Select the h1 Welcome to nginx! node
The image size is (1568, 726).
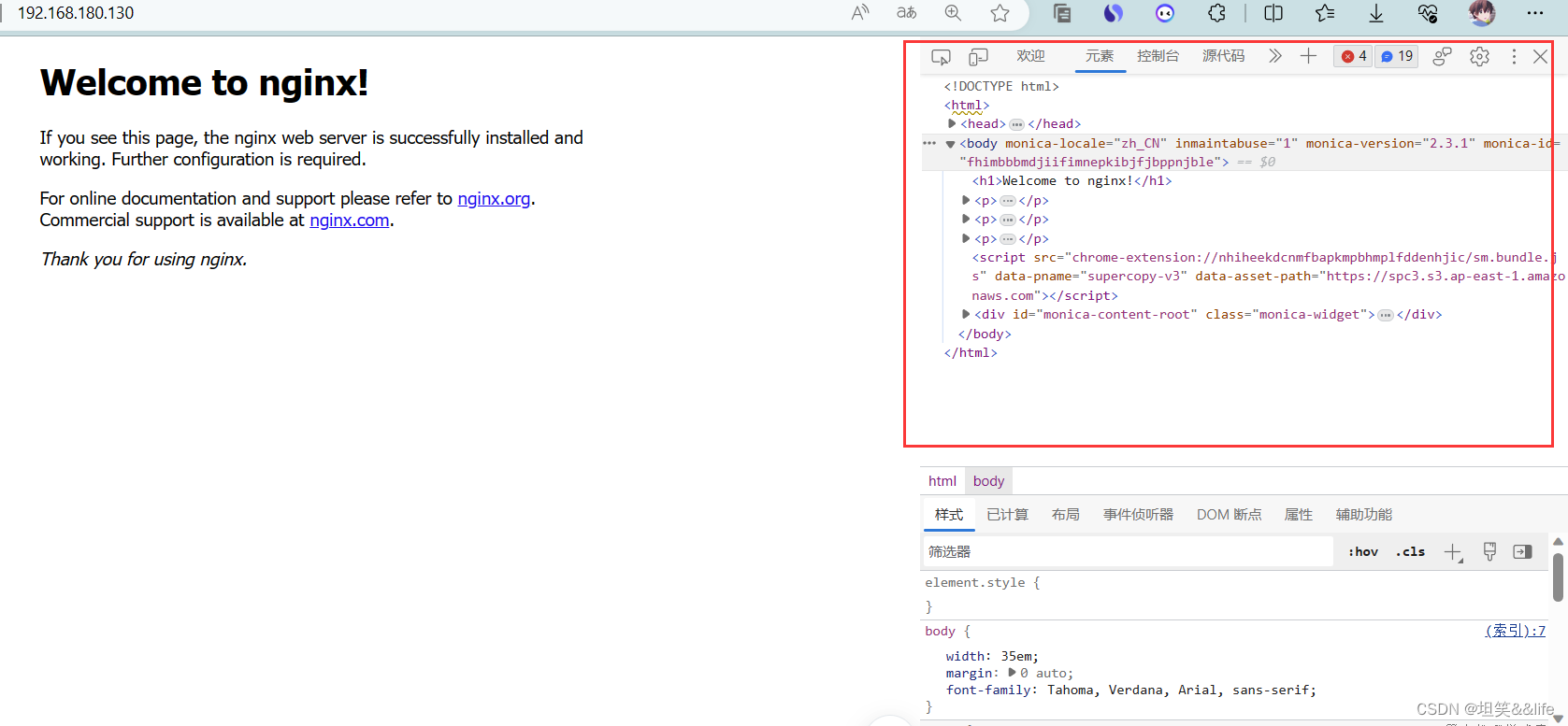tap(1072, 181)
